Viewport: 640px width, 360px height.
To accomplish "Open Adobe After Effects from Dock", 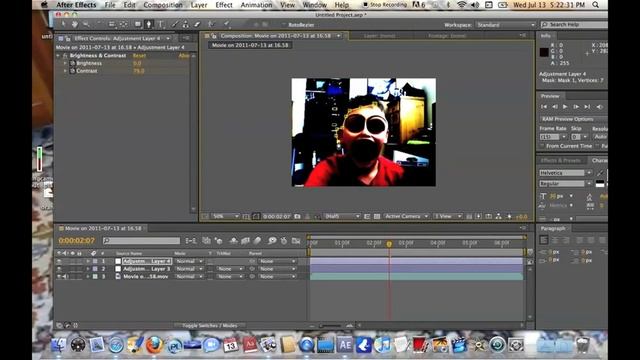I will (344, 345).
